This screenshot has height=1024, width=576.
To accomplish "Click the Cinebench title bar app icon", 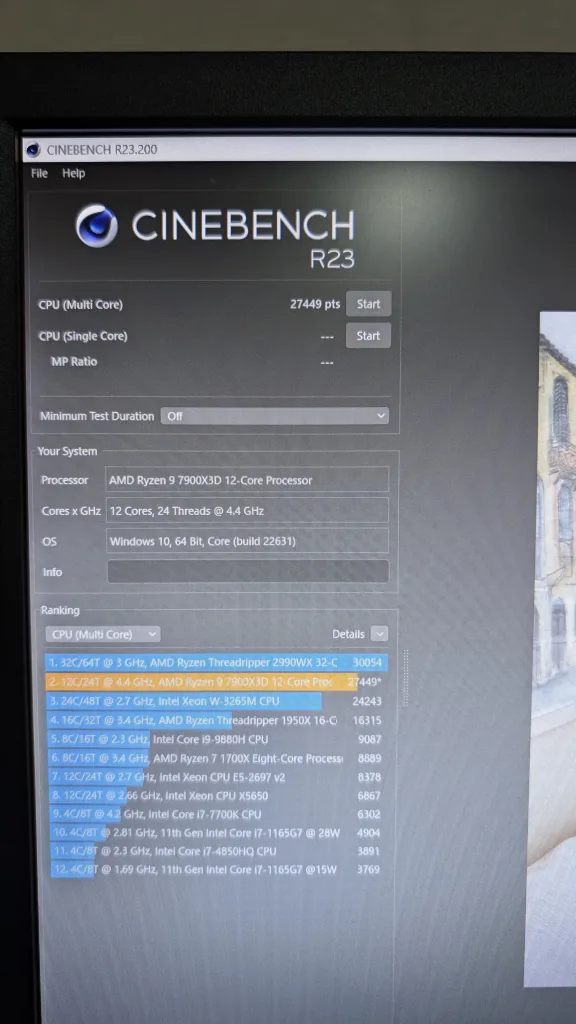I will (x=33, y=150).
